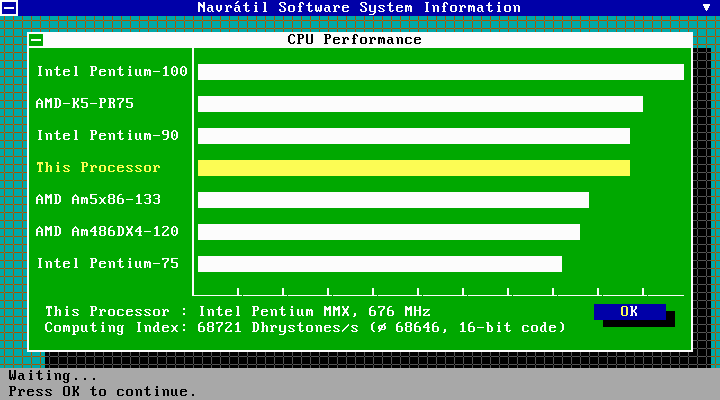Click the AMD-K5-PR75 performance bar
Screen dimensions: 720x400
click(420, 104)
